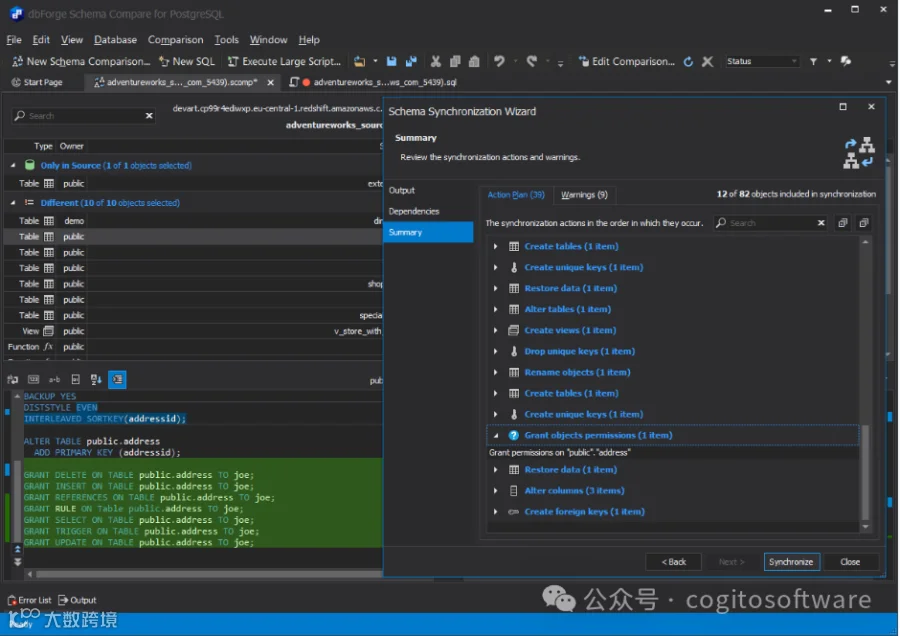Image resolution: width=900 pixels, height=636 pixels.
Task: Collapse Grant objects permissions (1 item)
Action: pos(496,436)
